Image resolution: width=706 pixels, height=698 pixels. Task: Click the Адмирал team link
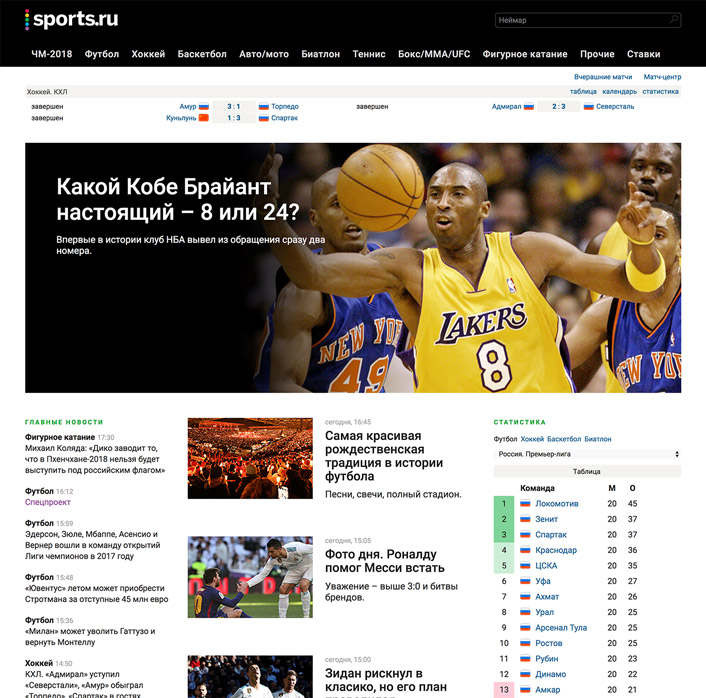point(507,107)
